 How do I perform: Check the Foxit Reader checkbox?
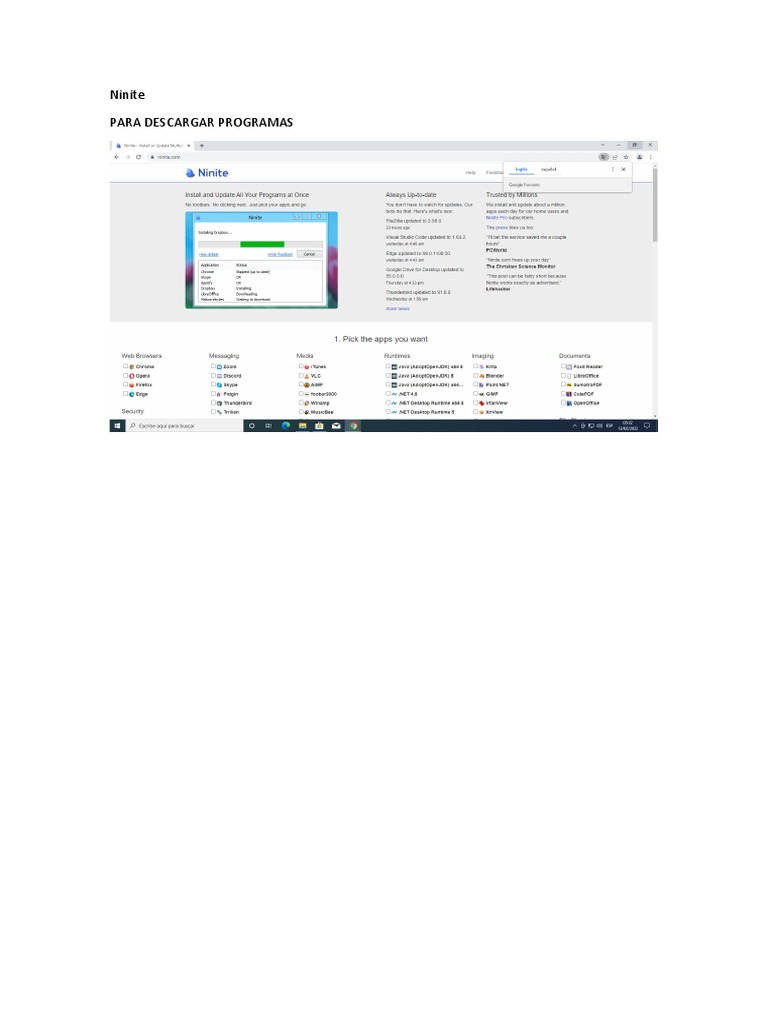click(563, 366)
